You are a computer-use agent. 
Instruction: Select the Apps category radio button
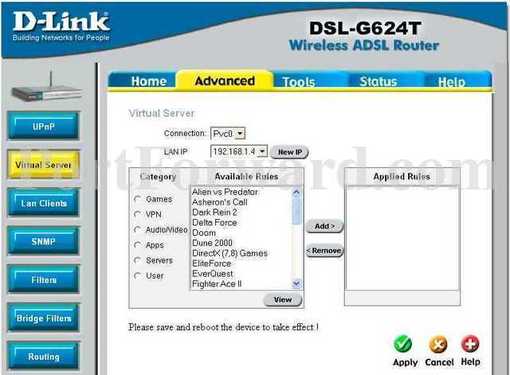pos(137,245)
